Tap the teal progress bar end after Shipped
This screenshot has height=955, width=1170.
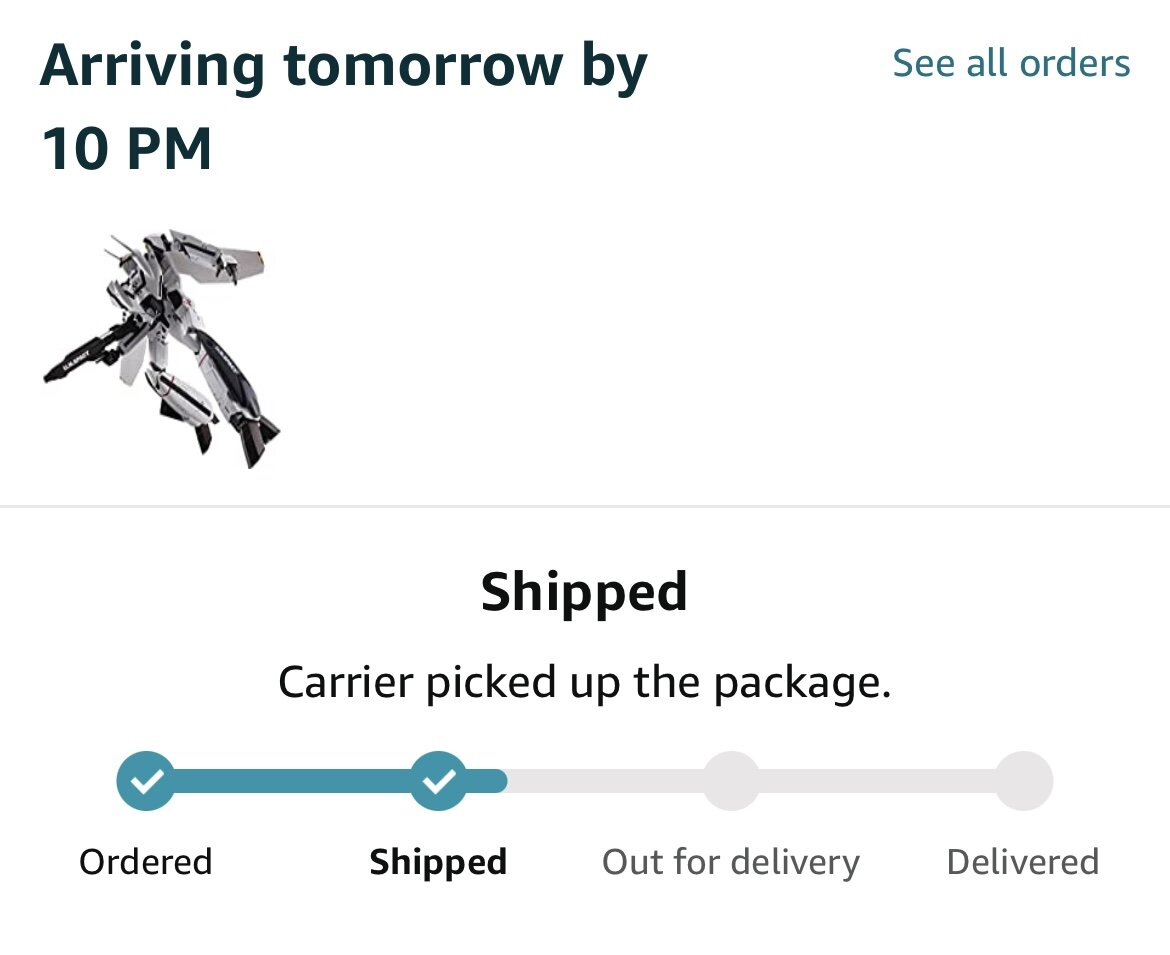coord(488,780)
